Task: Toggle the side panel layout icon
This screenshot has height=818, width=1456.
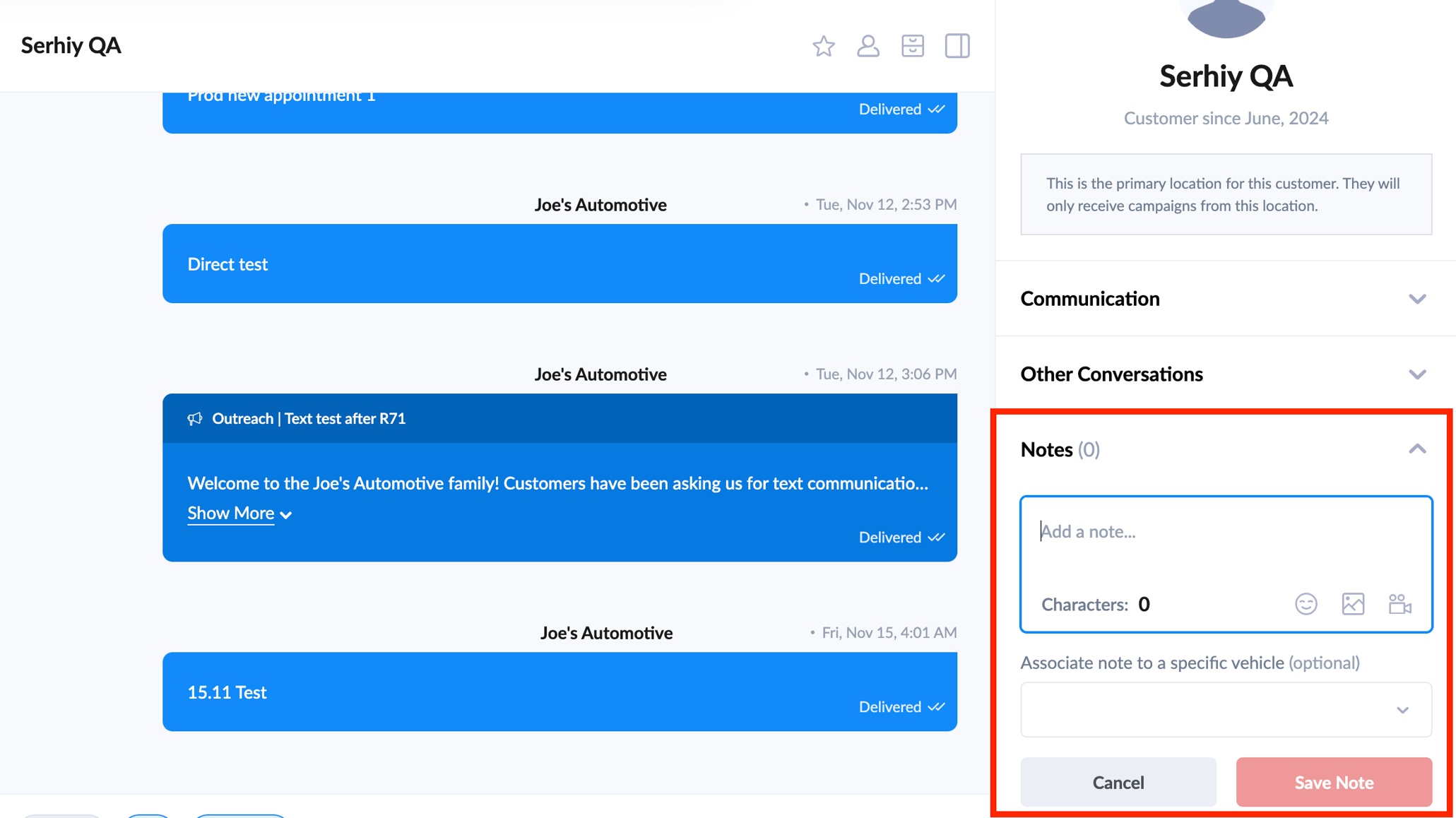Action: (x=957, y=46)
